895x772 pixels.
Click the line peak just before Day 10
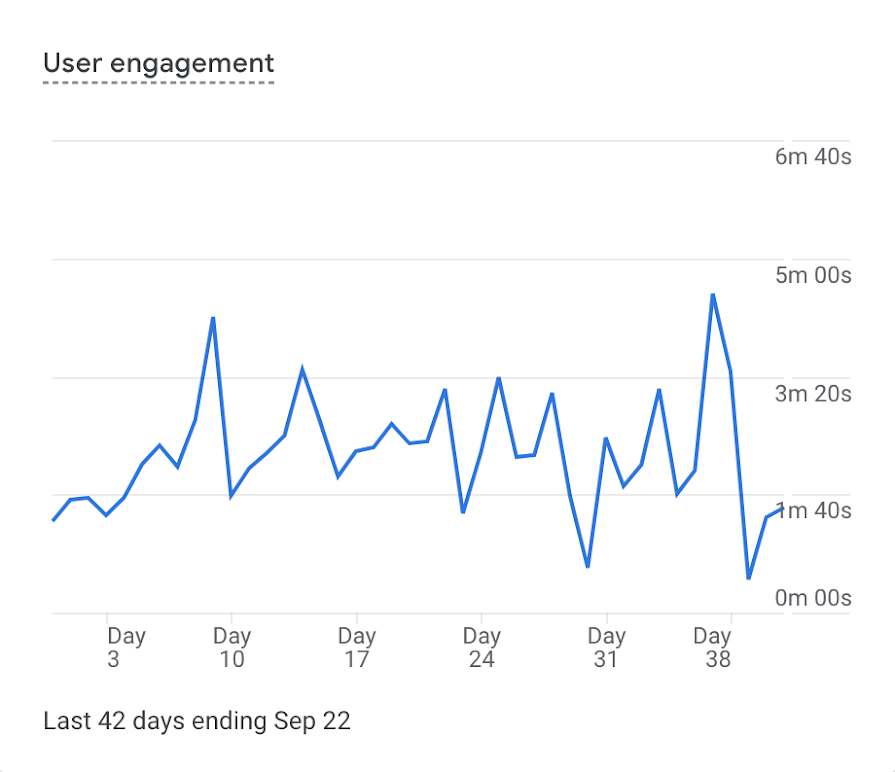point(213,318)
